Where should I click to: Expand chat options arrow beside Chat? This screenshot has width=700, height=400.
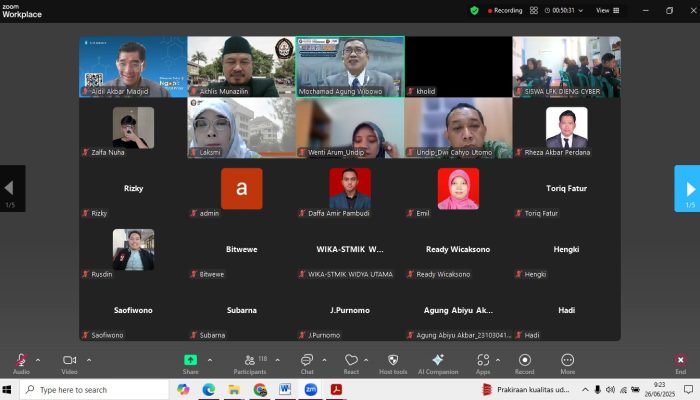coord(324,360)
